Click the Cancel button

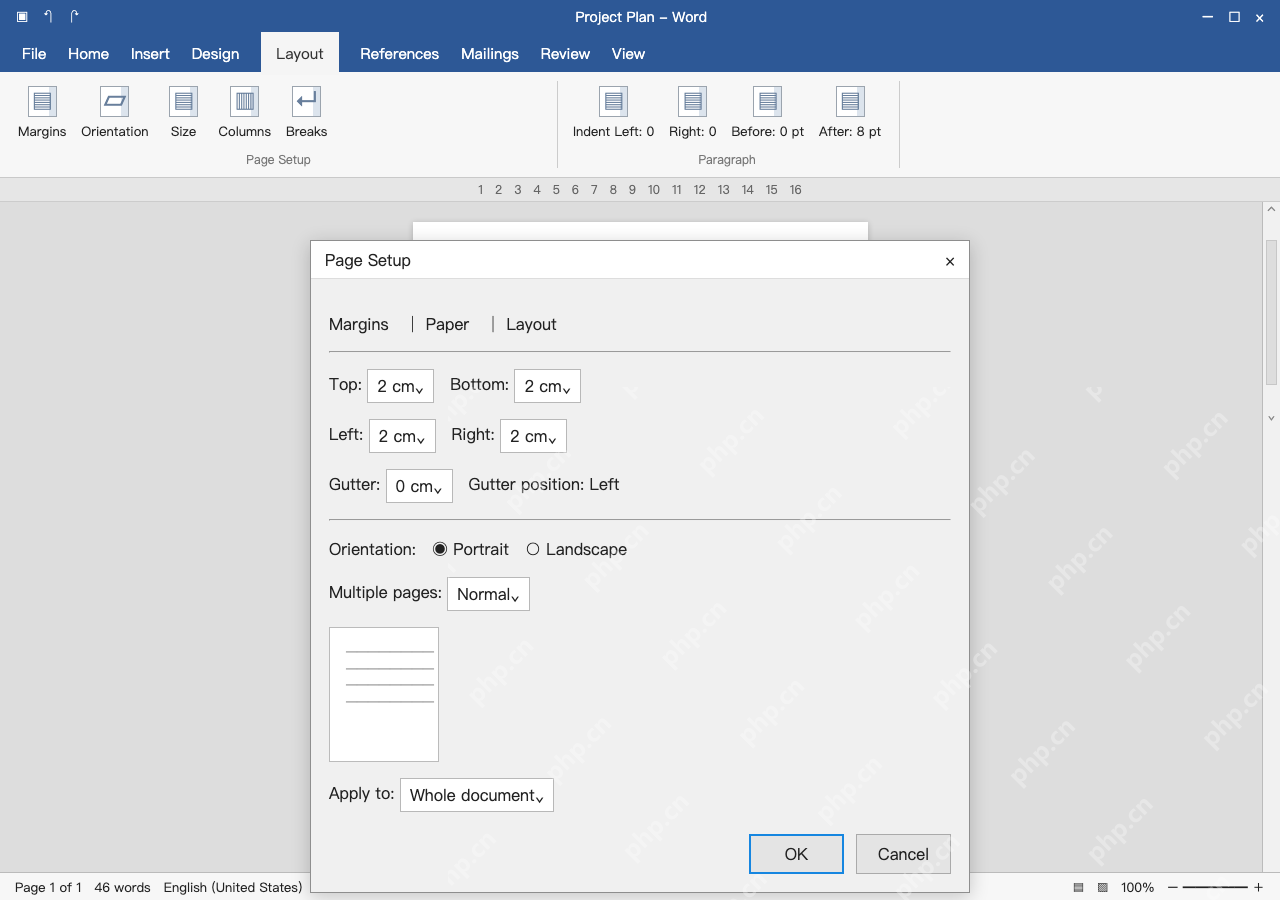tap(903, 854)
